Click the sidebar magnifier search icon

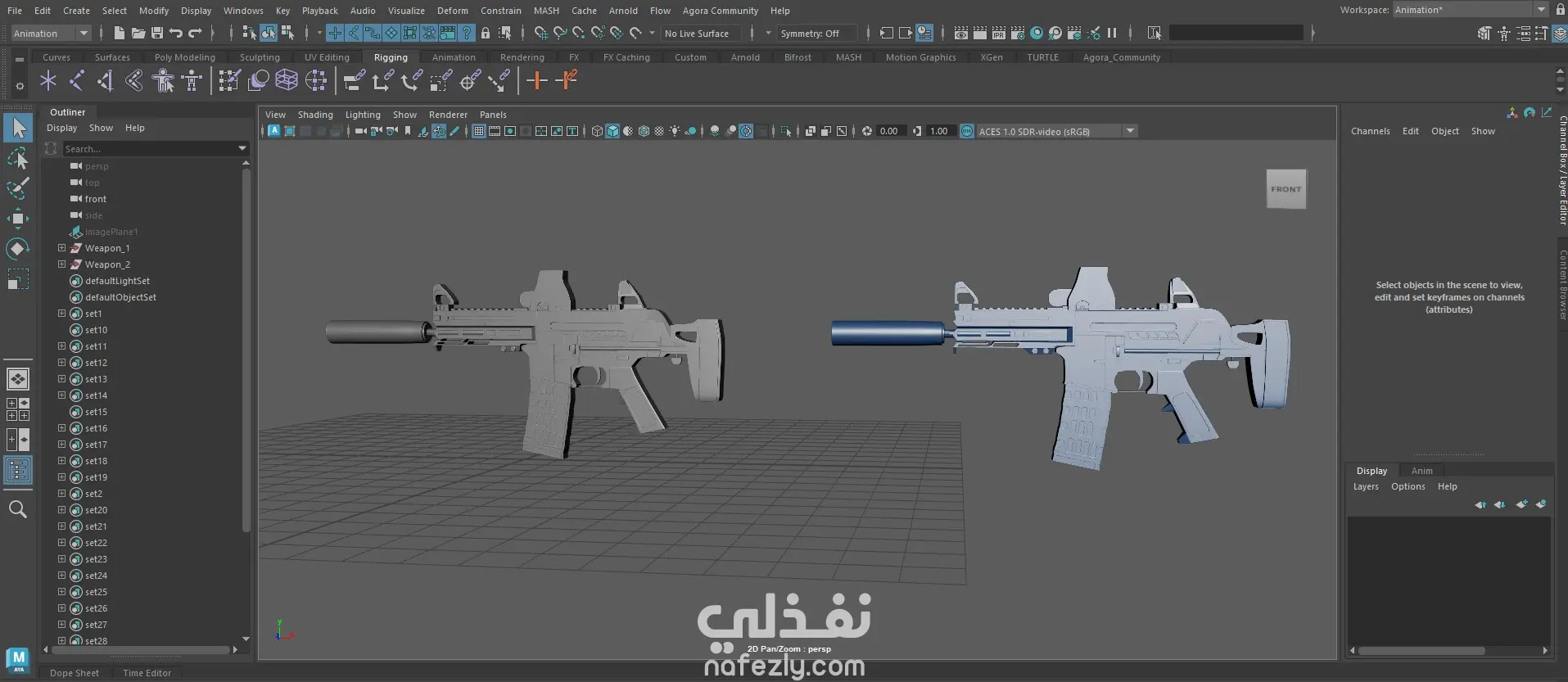[x=18, y=509]
